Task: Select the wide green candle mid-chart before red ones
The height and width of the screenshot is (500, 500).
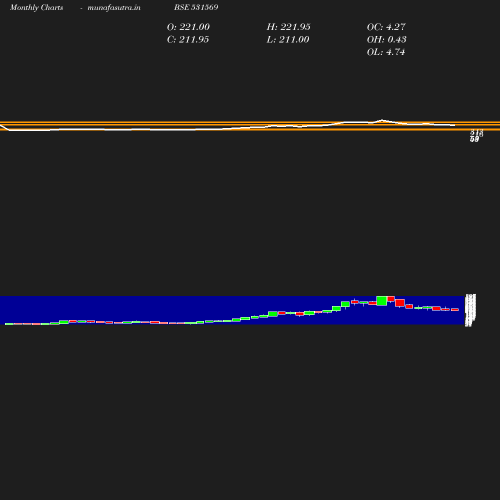Action: [273, 314]
